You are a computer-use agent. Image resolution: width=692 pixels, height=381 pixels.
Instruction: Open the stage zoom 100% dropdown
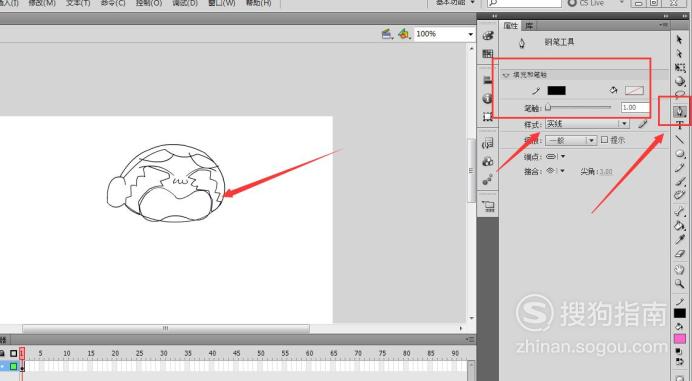(x=470, y=34)
